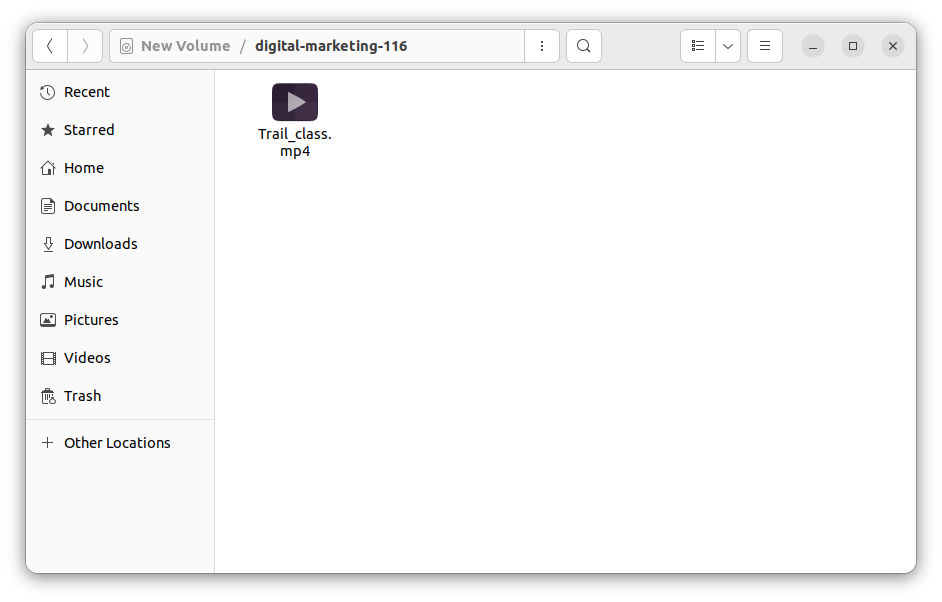Open Other Locations
The image size is (942, 602).
pyautogui.click(x=116, y=443)
